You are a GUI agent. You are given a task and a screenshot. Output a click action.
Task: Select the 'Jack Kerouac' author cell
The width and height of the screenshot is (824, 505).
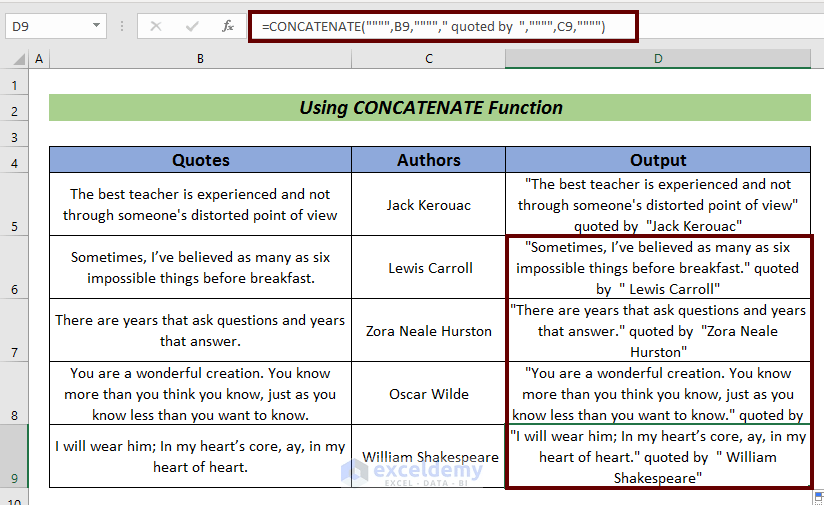pos(429,204)
